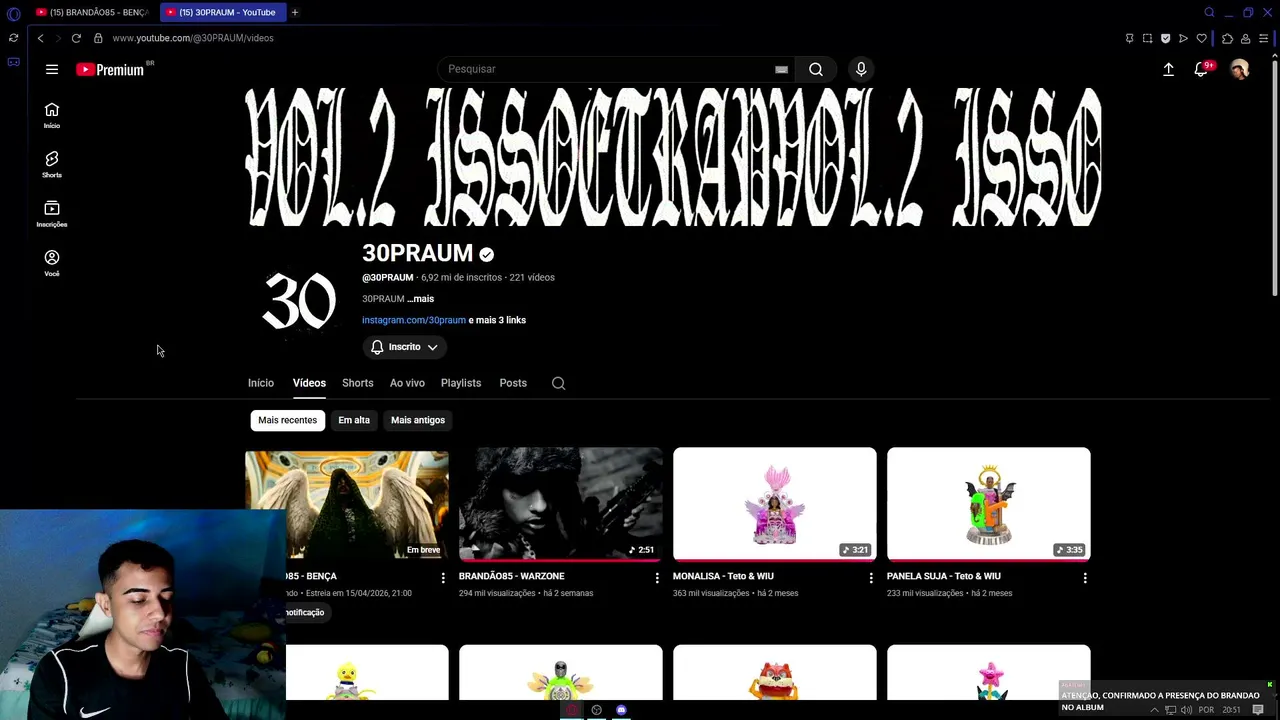Show hidden tray icons with the chevron

1154,710
